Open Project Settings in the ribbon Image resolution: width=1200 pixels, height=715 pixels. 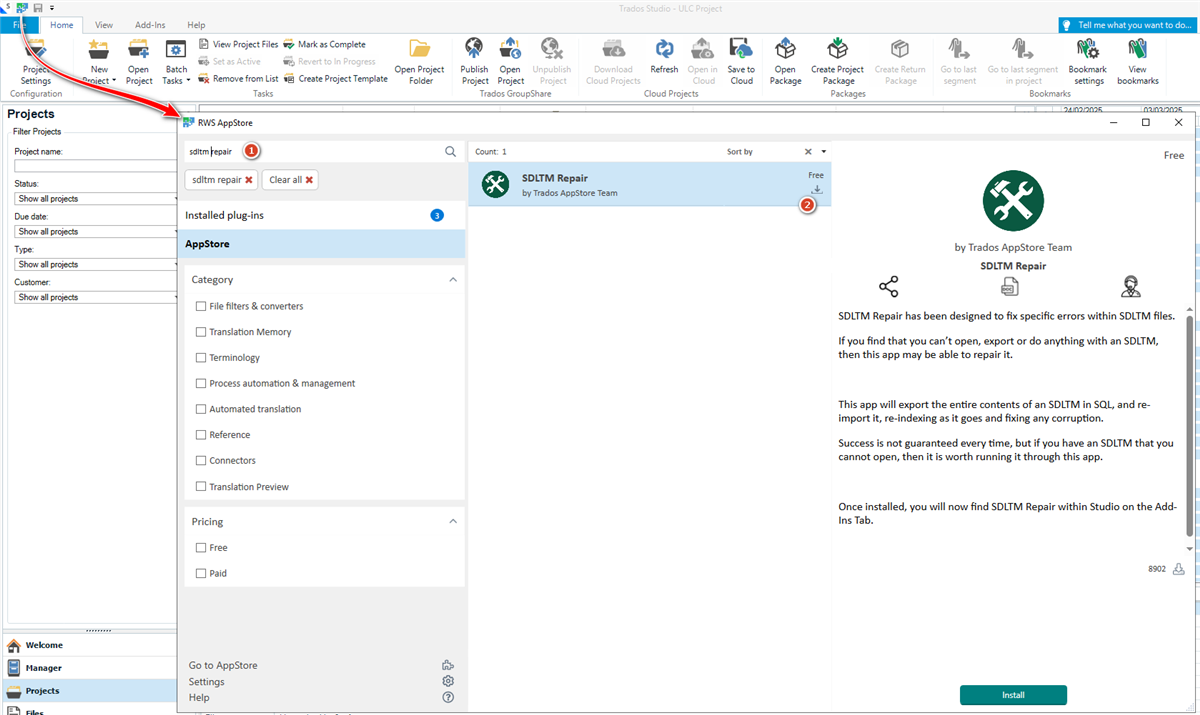[36, 62]
